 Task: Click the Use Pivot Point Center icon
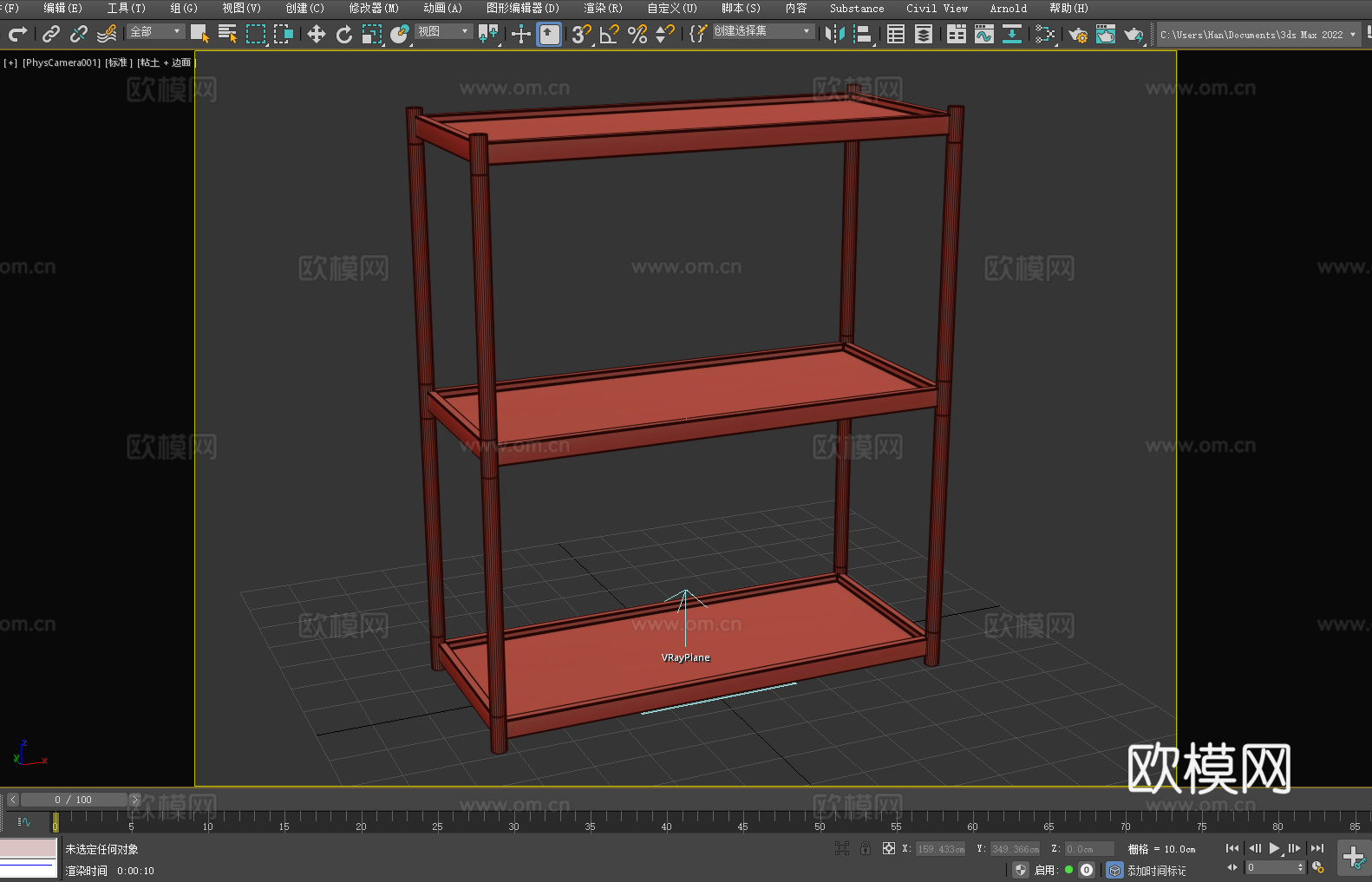click(x=488, y=34)
